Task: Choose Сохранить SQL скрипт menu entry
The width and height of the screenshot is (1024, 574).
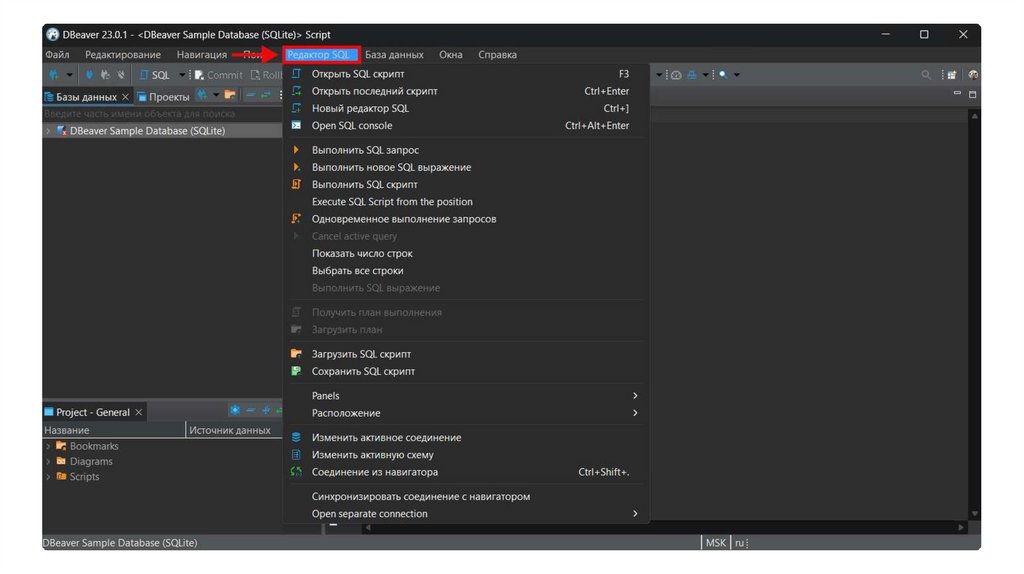Action: click(x=466, y=371)
